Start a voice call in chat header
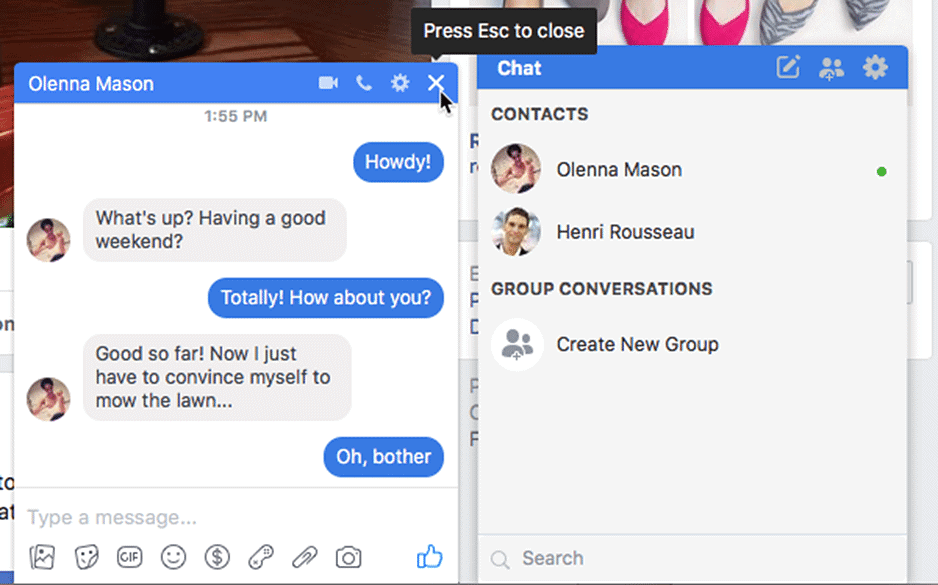 [x=364, y=83]
